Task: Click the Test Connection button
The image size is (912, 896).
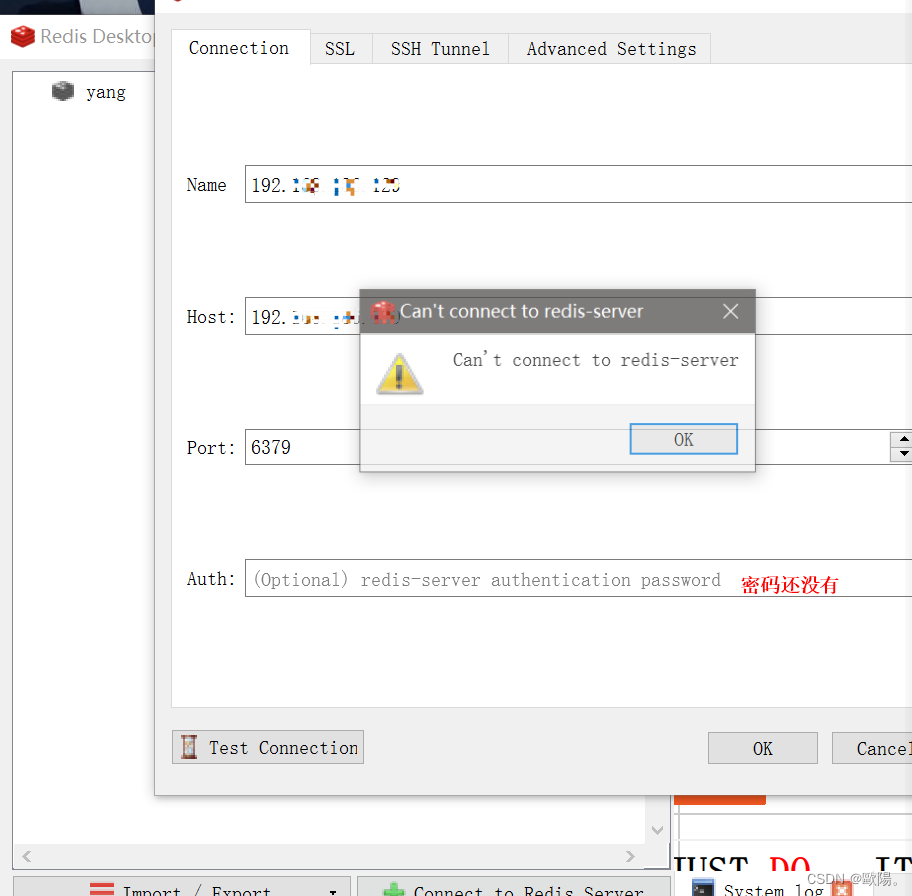Action: point(267,747)
